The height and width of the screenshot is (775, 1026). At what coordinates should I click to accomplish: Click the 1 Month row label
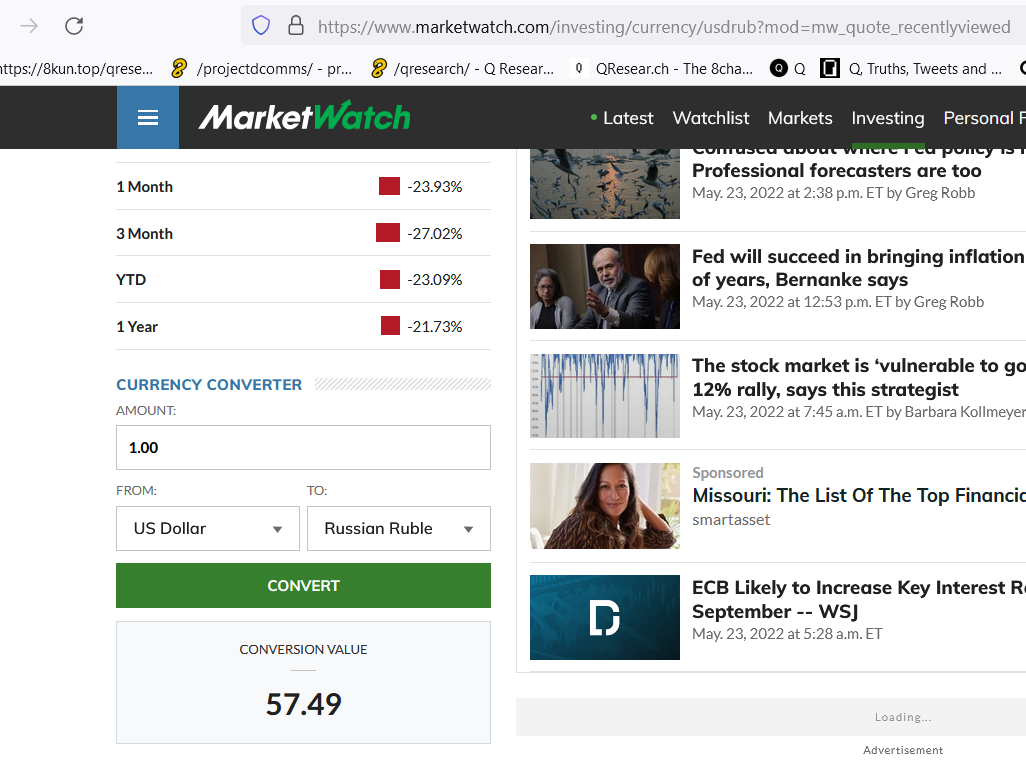[145, 187]
